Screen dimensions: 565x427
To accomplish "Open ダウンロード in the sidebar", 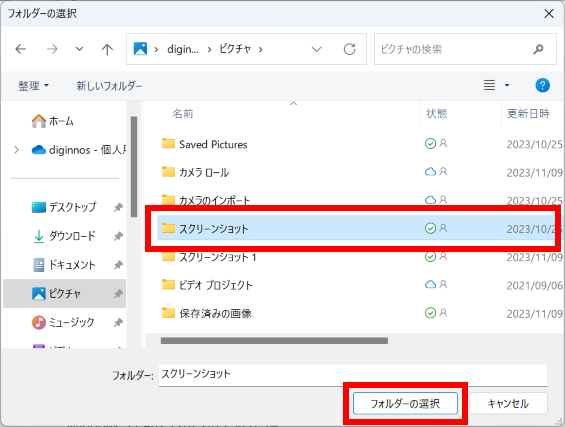I will pyautogui.click(x=64, y=236).
